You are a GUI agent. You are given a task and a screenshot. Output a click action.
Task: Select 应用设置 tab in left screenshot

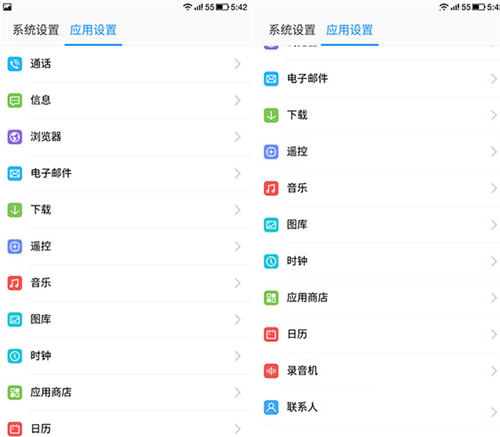(x=93, y=30)
